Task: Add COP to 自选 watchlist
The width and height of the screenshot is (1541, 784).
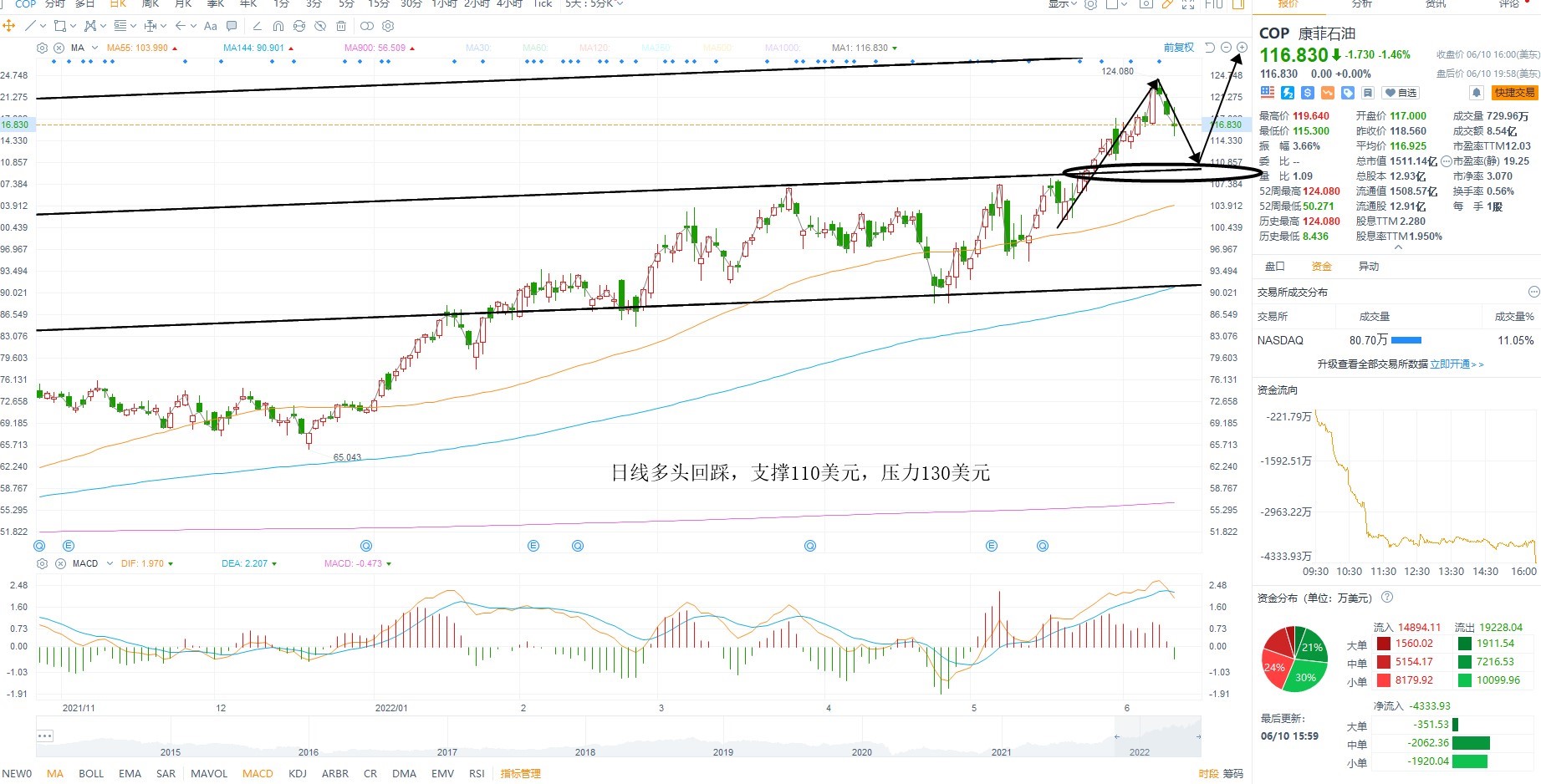Action: point(1401,93)
